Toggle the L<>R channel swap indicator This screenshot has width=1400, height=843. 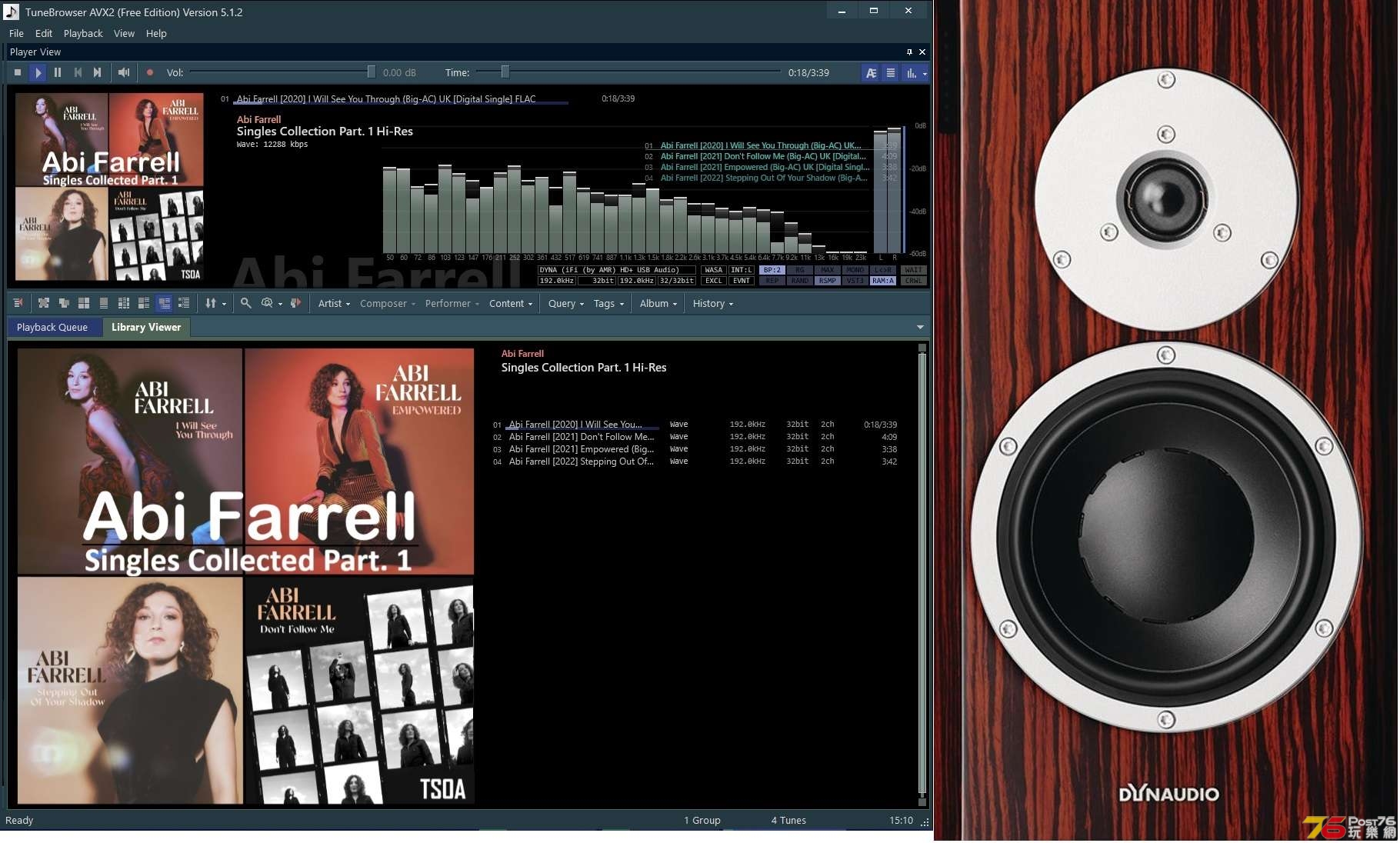pyautogui.click(x=883, y=270)
